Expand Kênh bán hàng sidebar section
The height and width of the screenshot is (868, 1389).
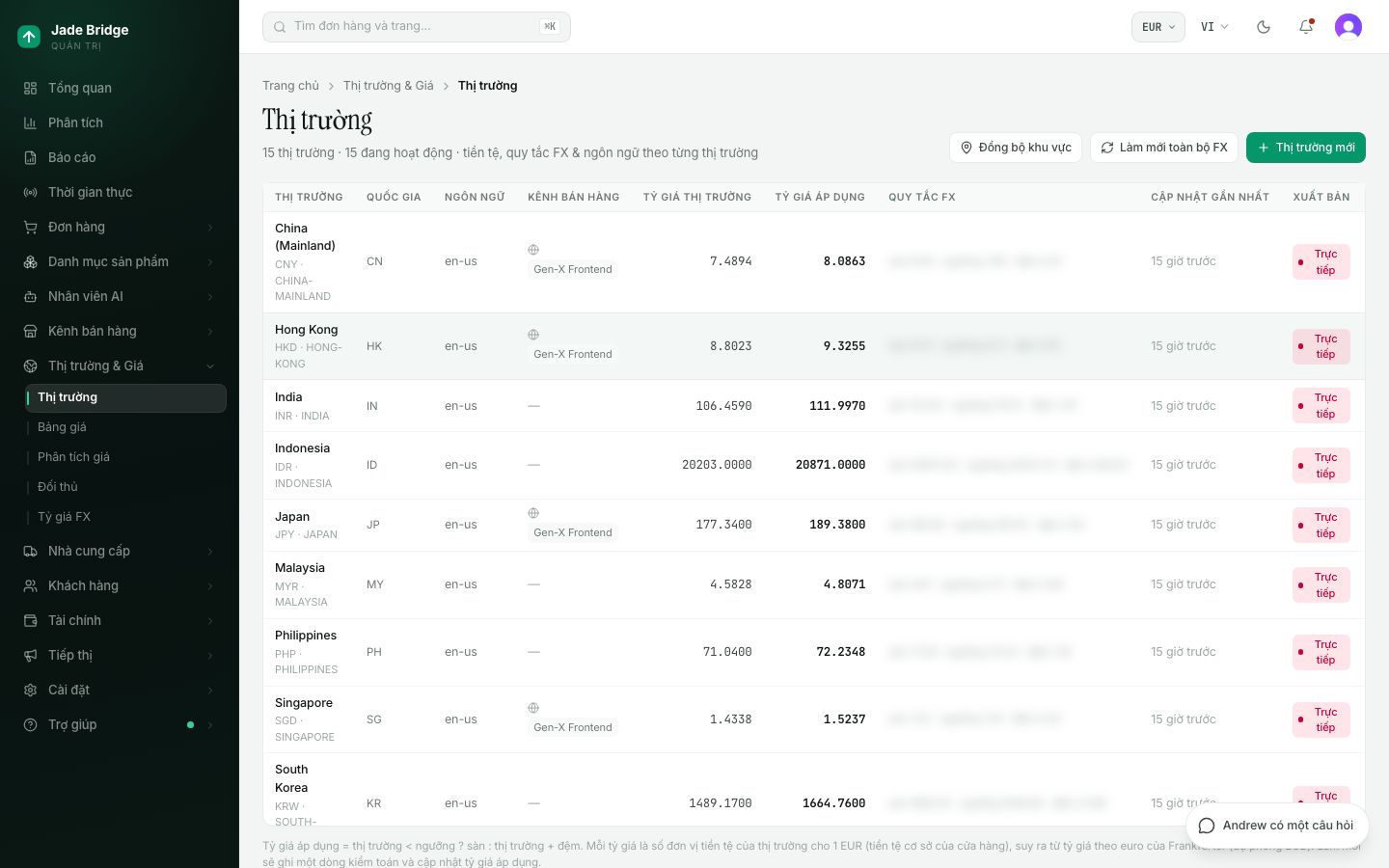[120, 331]
